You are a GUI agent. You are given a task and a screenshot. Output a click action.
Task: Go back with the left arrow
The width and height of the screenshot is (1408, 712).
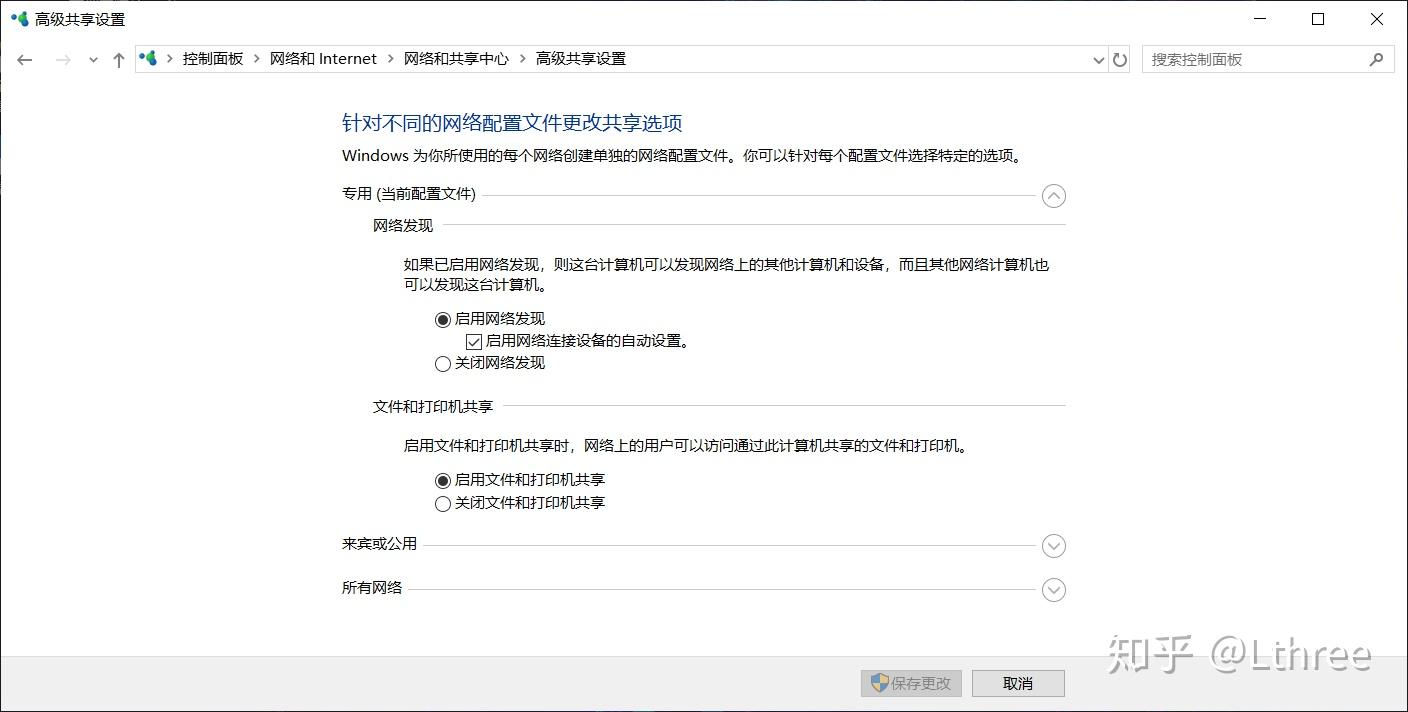click(25, 60)
